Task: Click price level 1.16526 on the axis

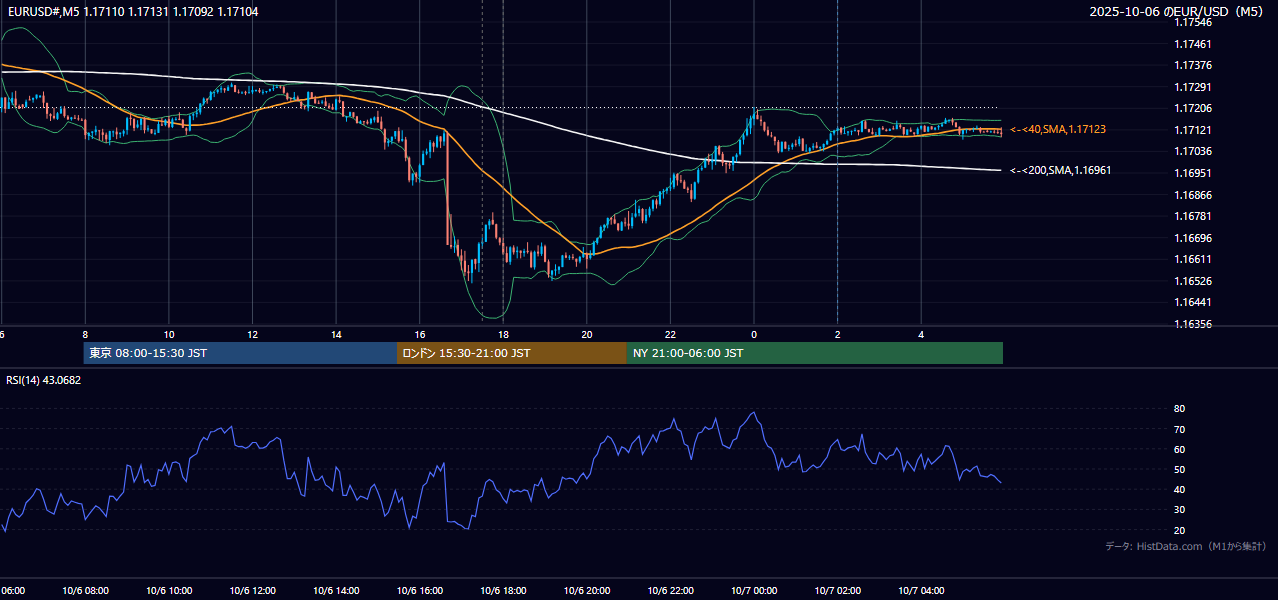Action: [1193, 281]
